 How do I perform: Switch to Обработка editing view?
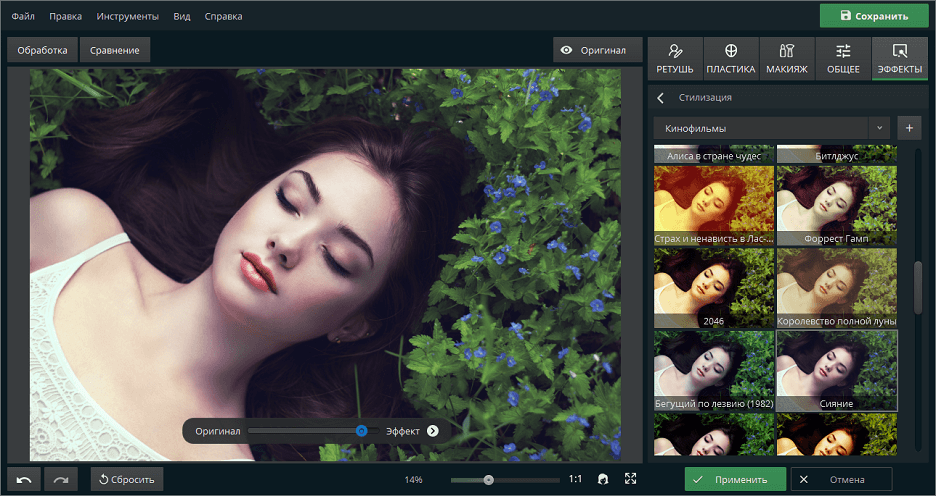pos(42,50)
